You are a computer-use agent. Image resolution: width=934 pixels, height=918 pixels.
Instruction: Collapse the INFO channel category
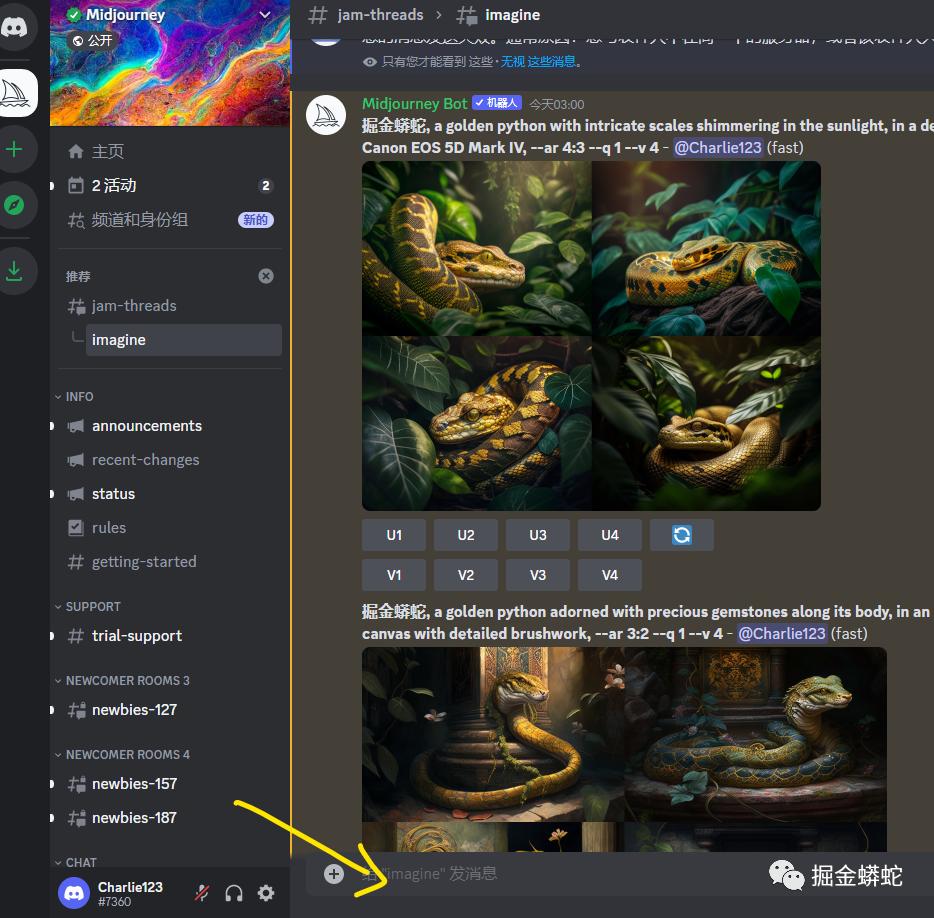click(79, 397)
